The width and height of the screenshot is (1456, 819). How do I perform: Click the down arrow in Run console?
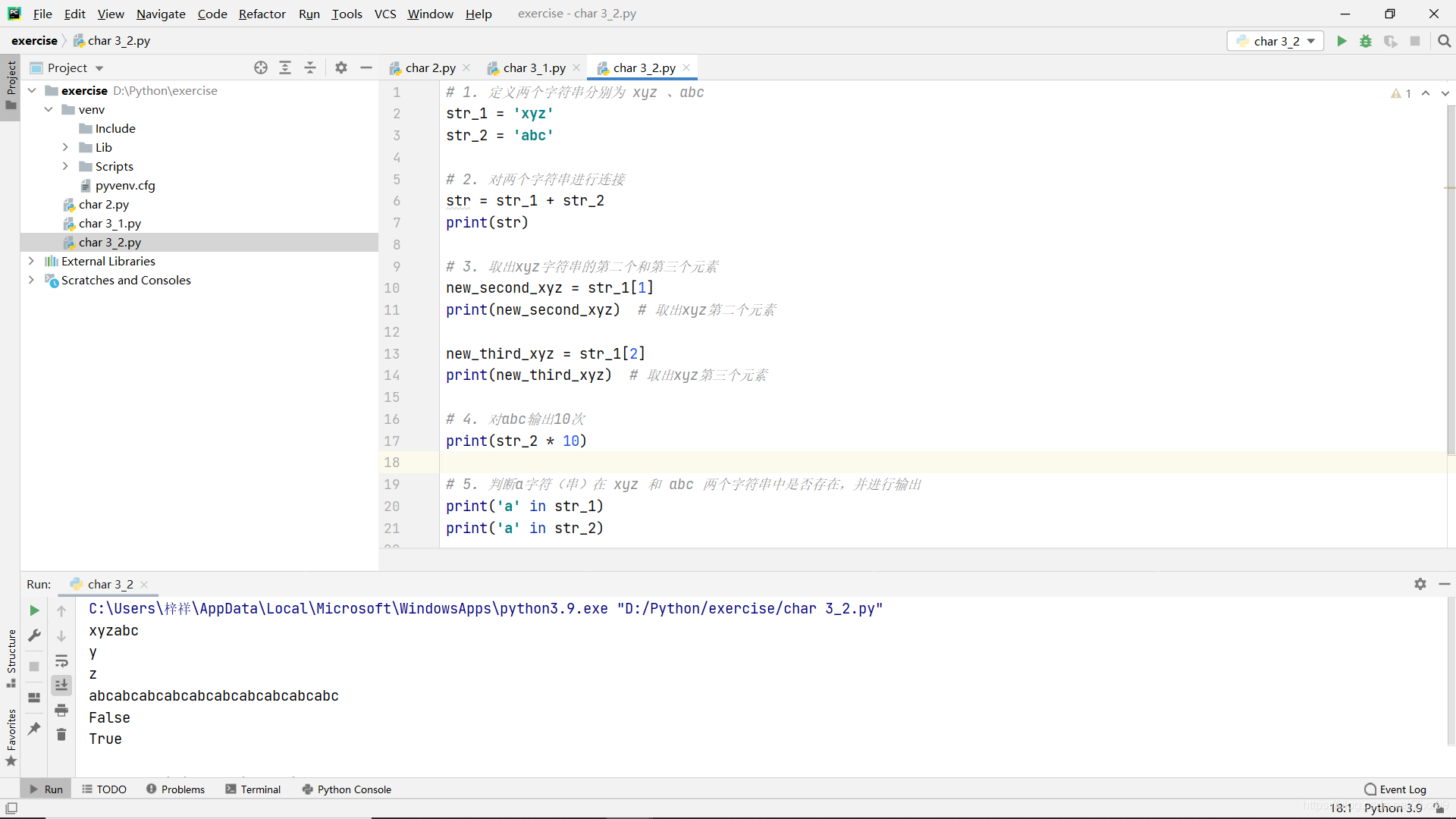click(x=61, y=635)
